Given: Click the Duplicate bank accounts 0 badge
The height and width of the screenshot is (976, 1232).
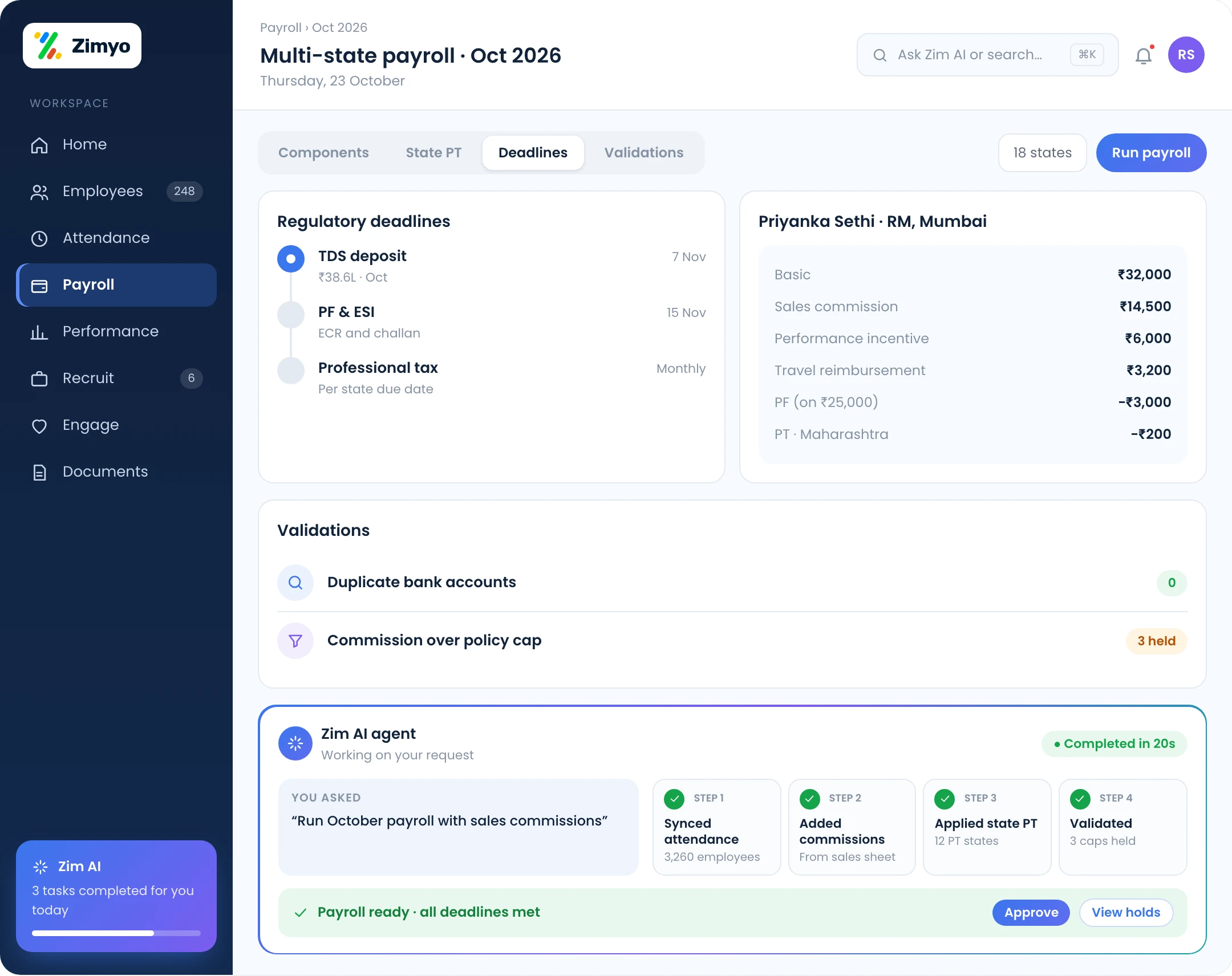Looking at the screenshot, I should 1172,583.
